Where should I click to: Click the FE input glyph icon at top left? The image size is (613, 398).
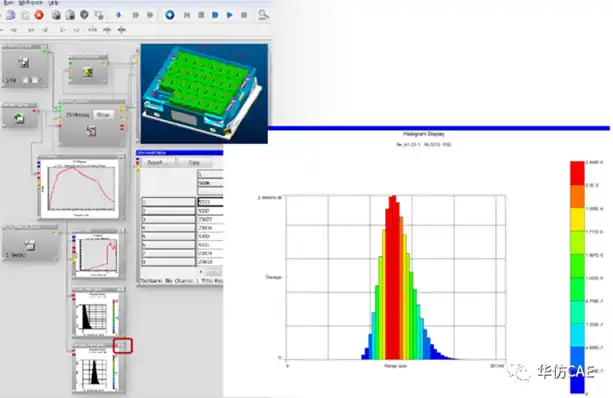(23, 63)
